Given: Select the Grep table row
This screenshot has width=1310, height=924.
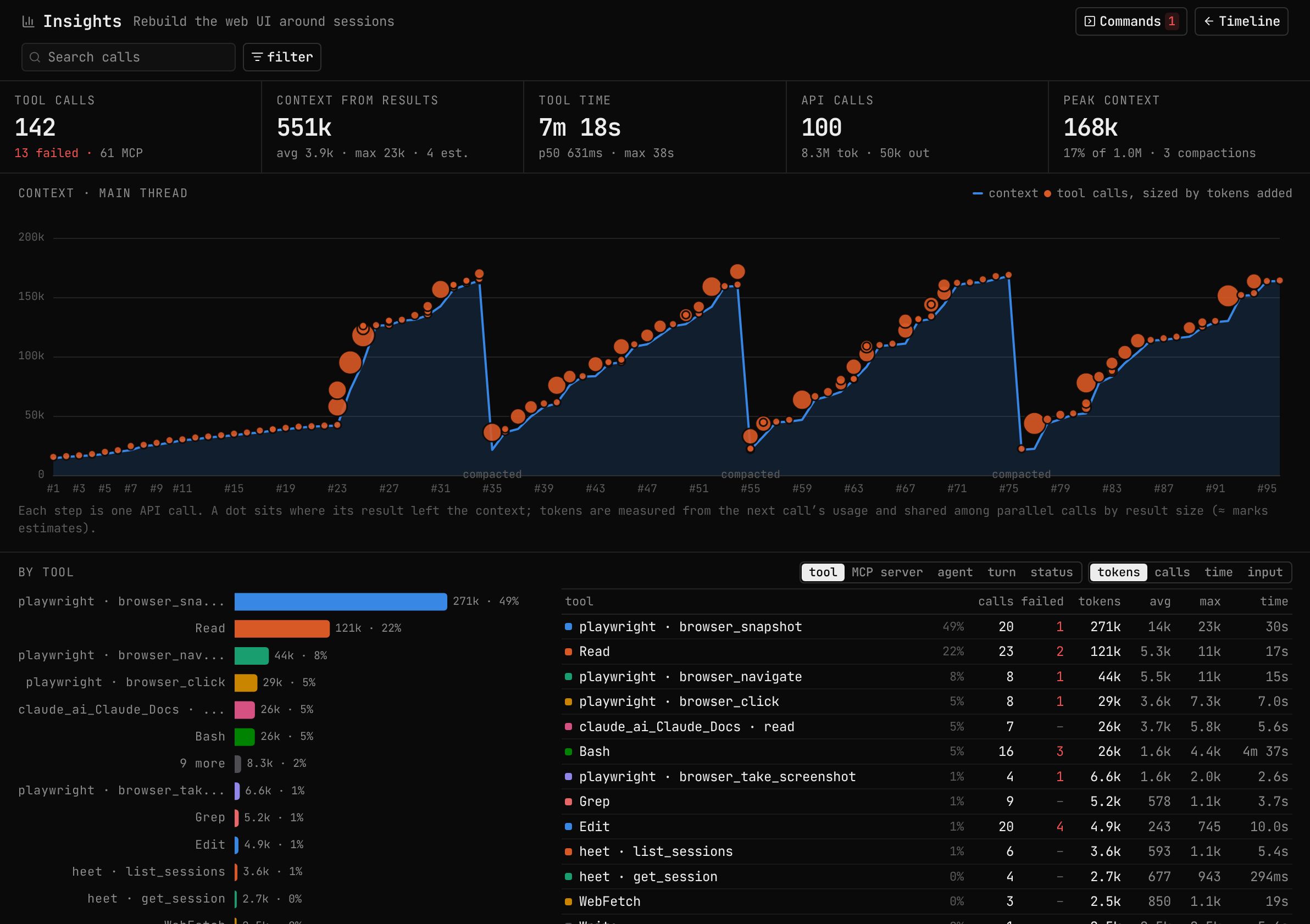Looking at the screenshot, I should 926,801.
